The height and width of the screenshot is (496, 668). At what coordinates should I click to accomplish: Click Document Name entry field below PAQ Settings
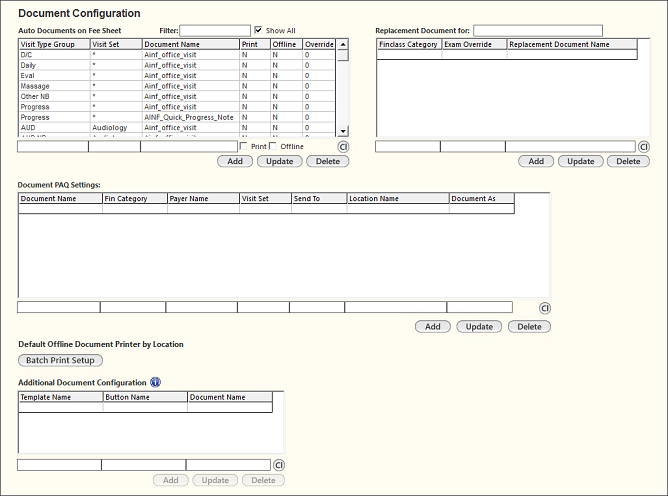pos(59,307)
